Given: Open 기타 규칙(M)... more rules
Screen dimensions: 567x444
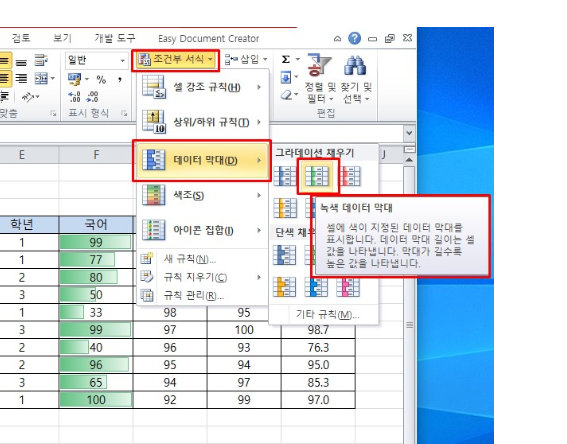Looking at the screenshot, I should [328, 315].
